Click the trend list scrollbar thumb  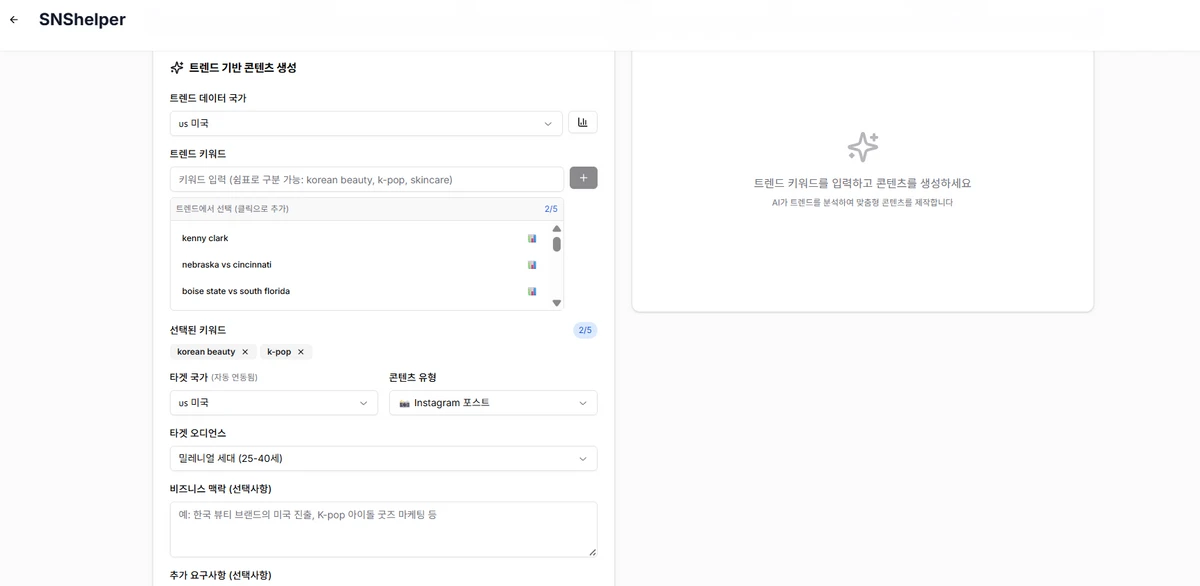click(557, 244)
